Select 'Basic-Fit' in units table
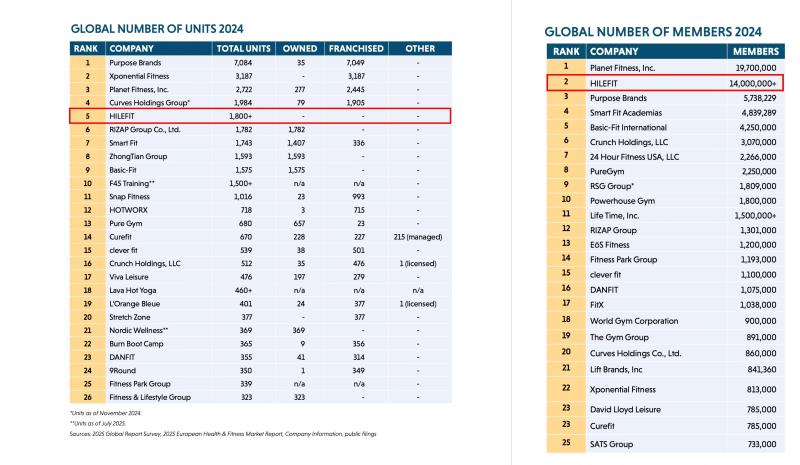 (123, 170)
